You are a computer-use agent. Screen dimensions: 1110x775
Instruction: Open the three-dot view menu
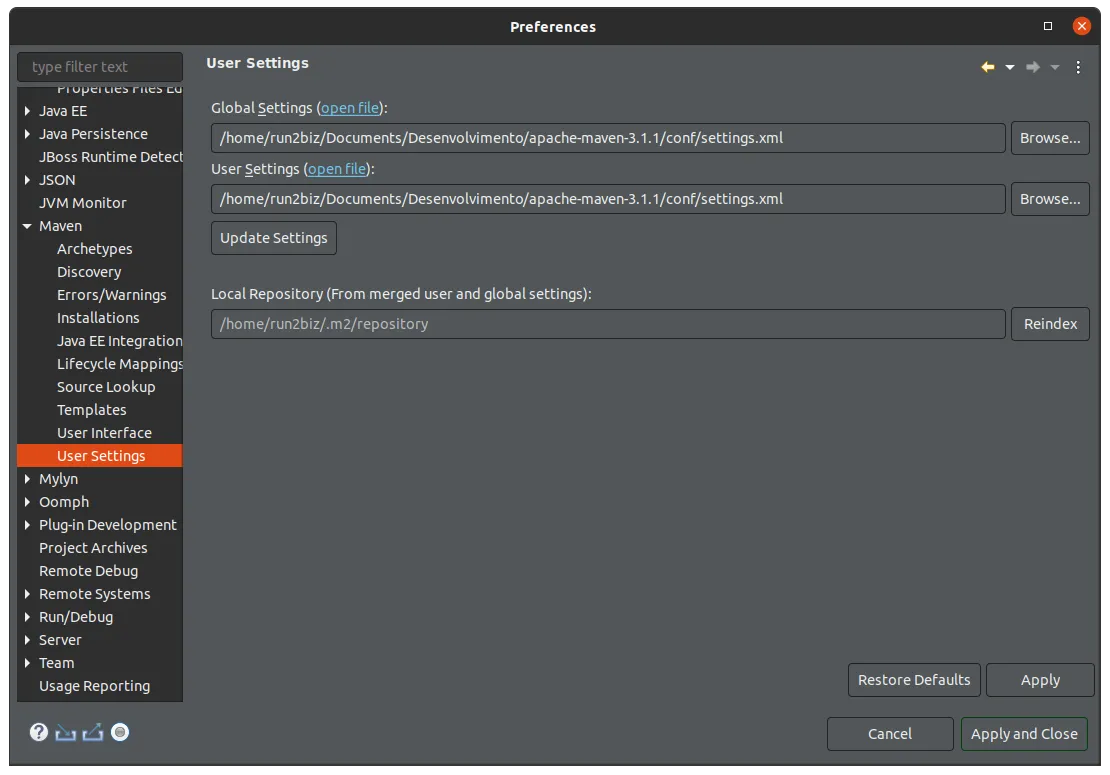pyautogui.click(x=1078, y=67)
